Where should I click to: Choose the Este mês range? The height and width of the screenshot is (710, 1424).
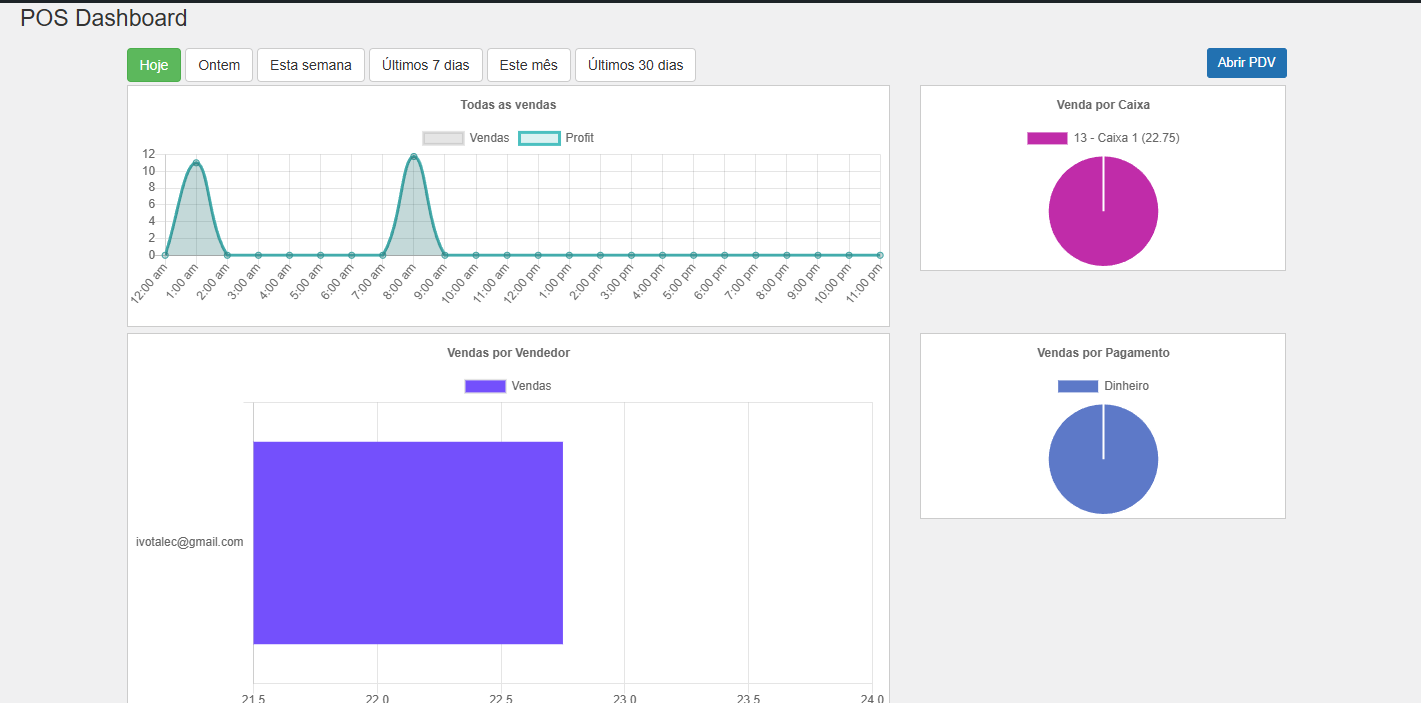click(x=528, y=65)
